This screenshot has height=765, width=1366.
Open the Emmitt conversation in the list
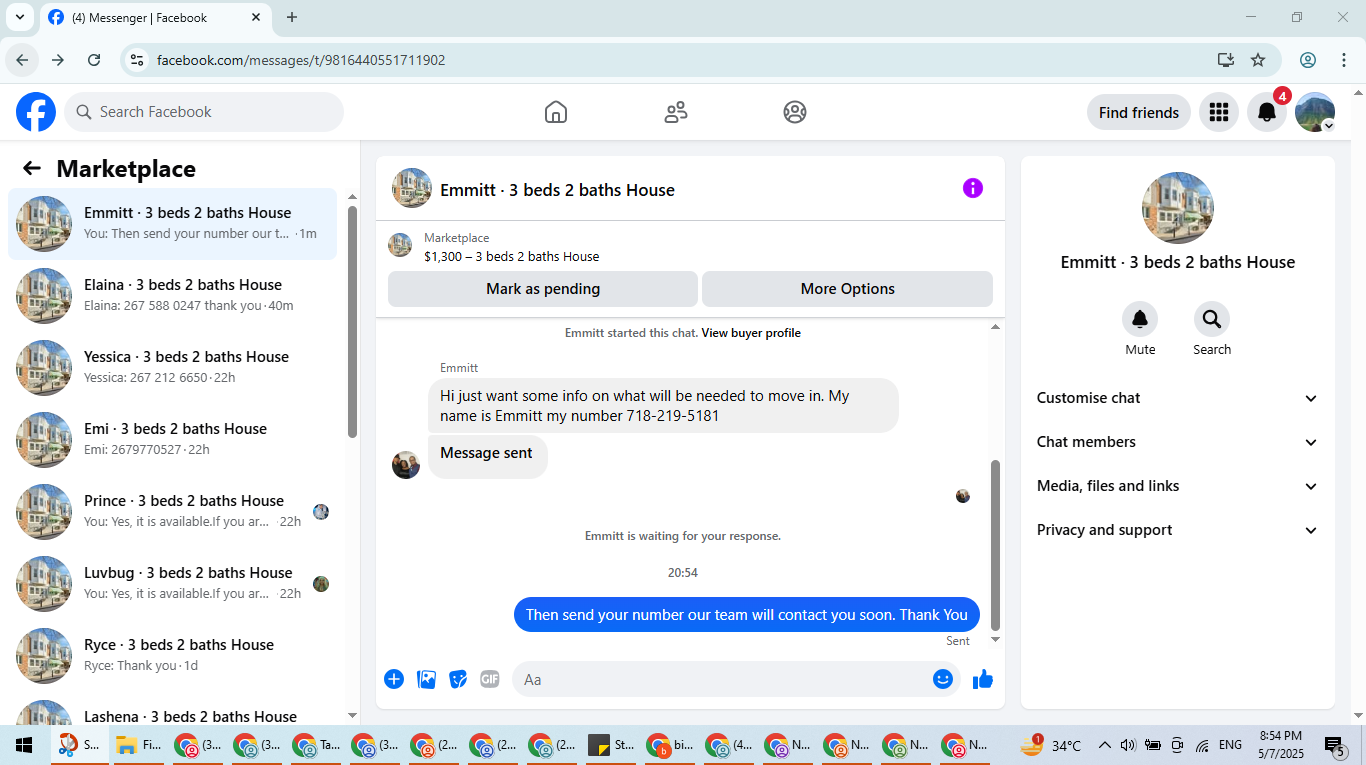173,224
